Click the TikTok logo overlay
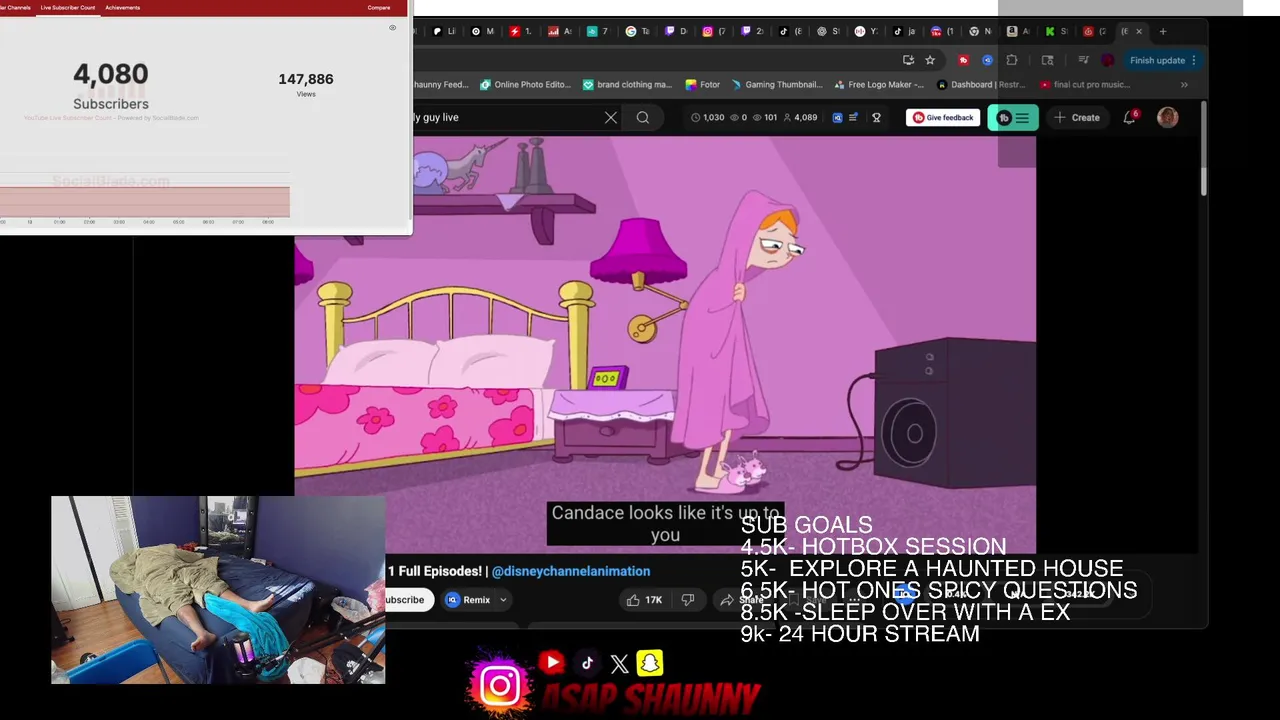Screen dimensions: 1280x720 pyautogui.click(x=587, y=662)
